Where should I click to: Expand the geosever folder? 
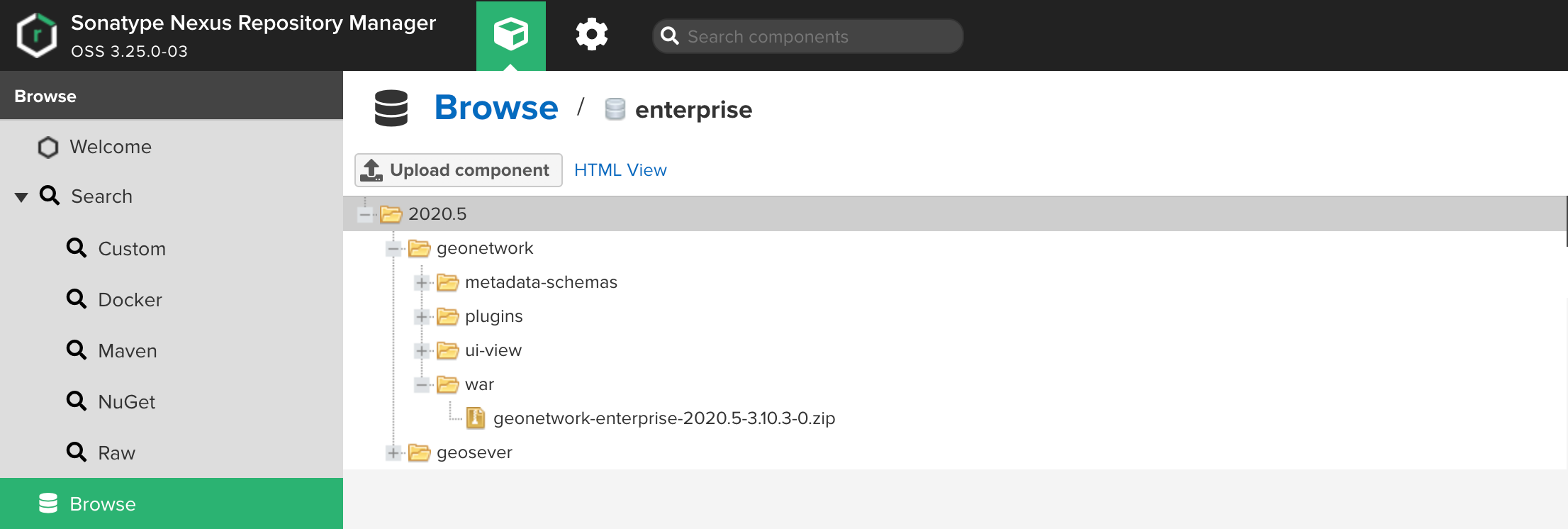[x=393, y=452]
